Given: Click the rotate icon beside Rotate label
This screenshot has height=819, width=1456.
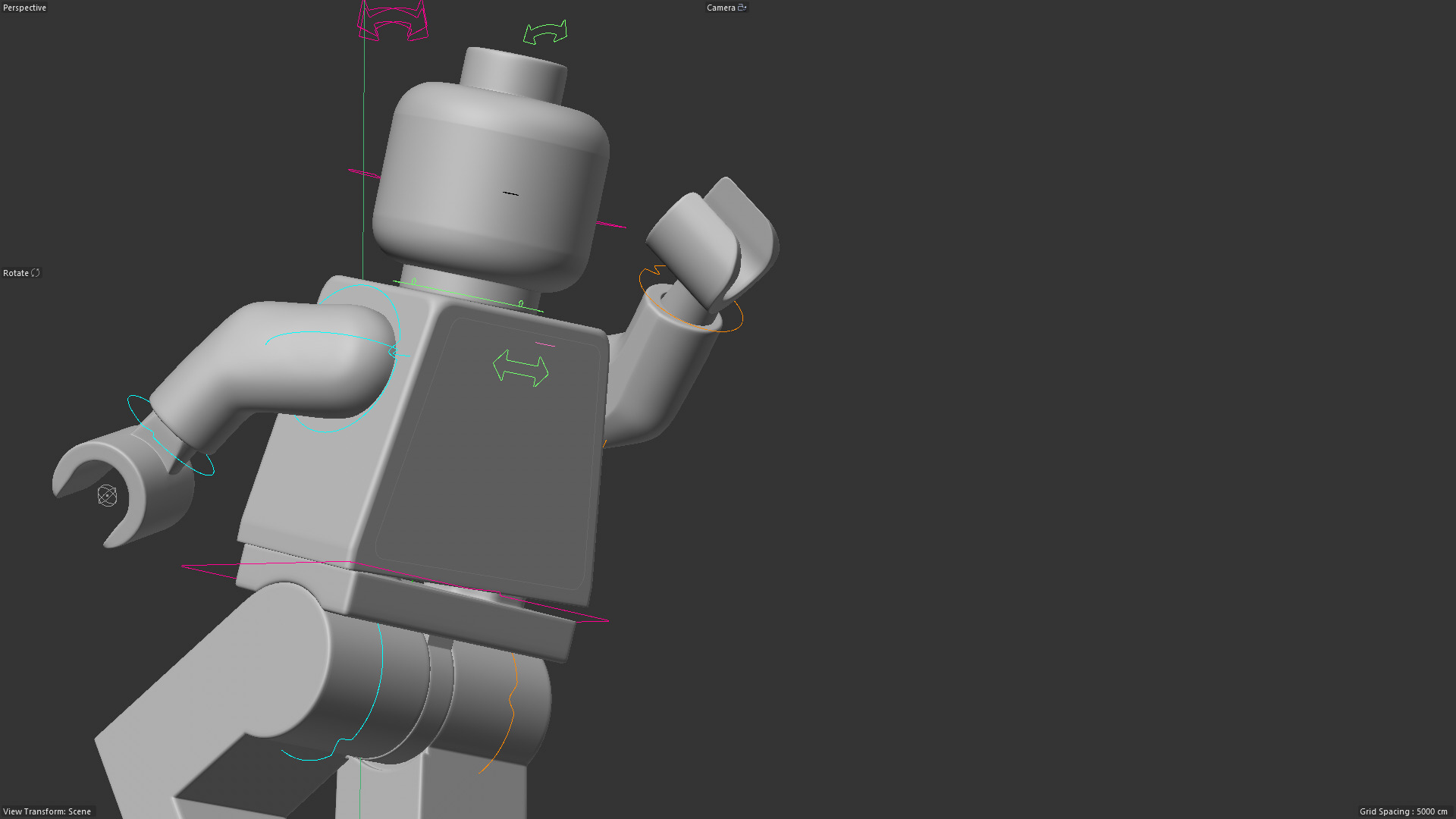Looking at the screenshot, I should [x=36, y=273].
